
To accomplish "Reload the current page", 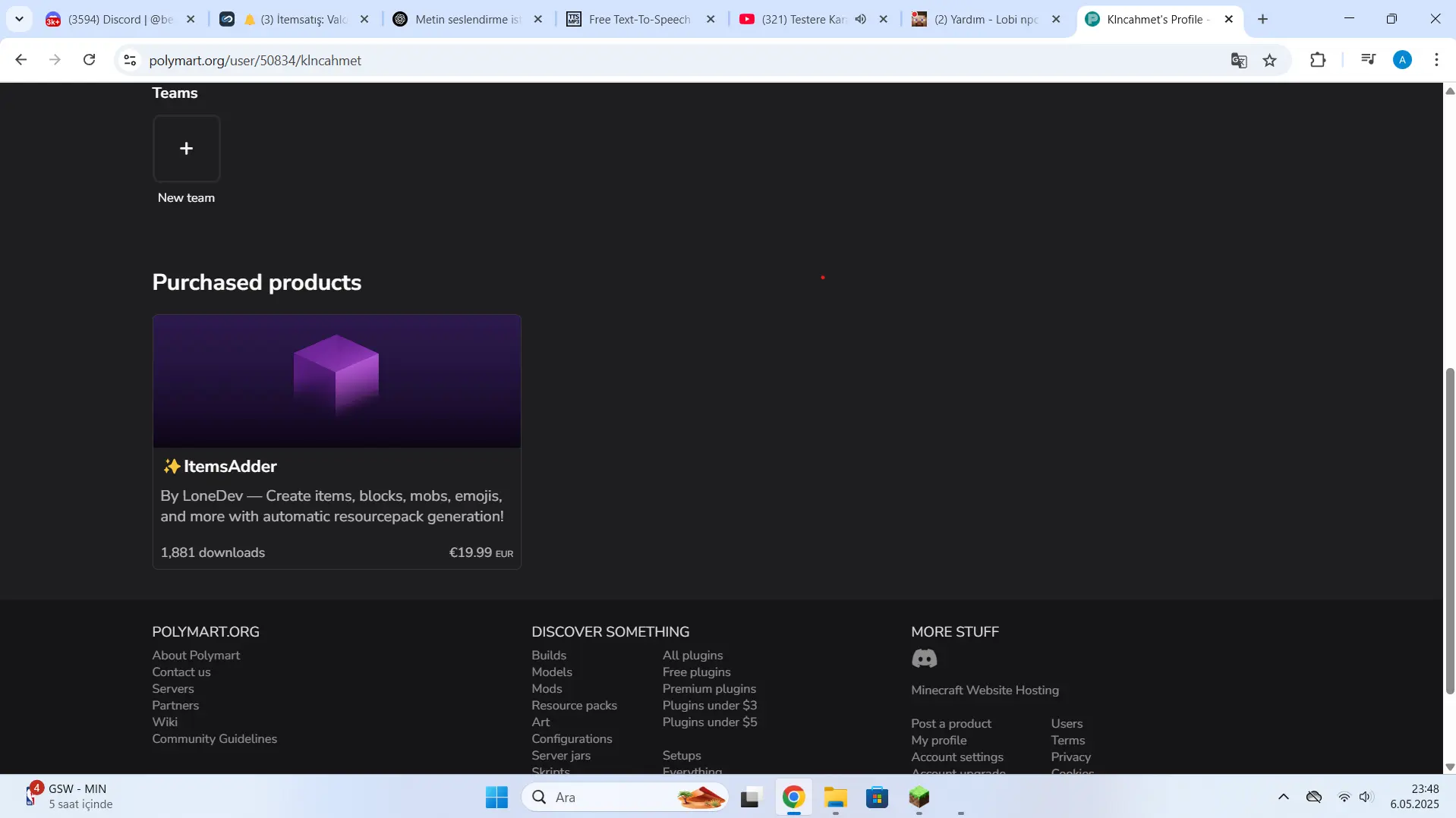I will coord(90,60).
